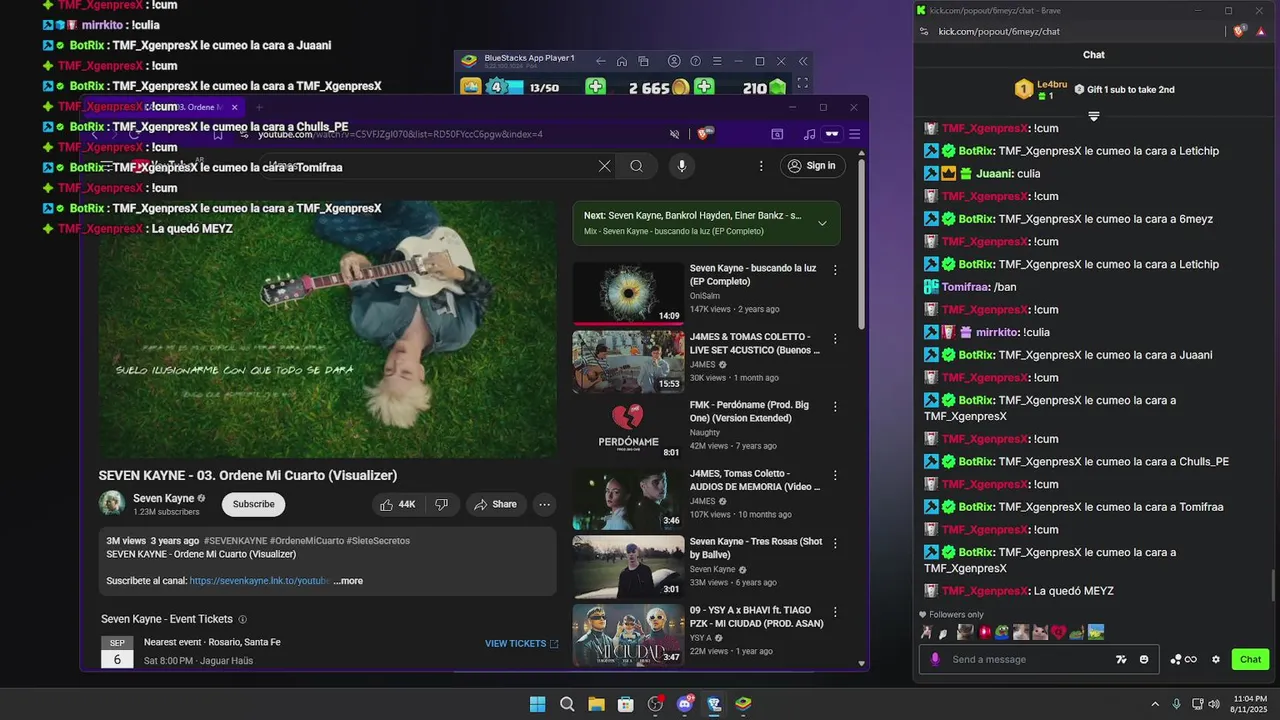The width and height of the screenshot is (1280, 720).
Task: Open options for Tres Rosas video
Action: 835,543
